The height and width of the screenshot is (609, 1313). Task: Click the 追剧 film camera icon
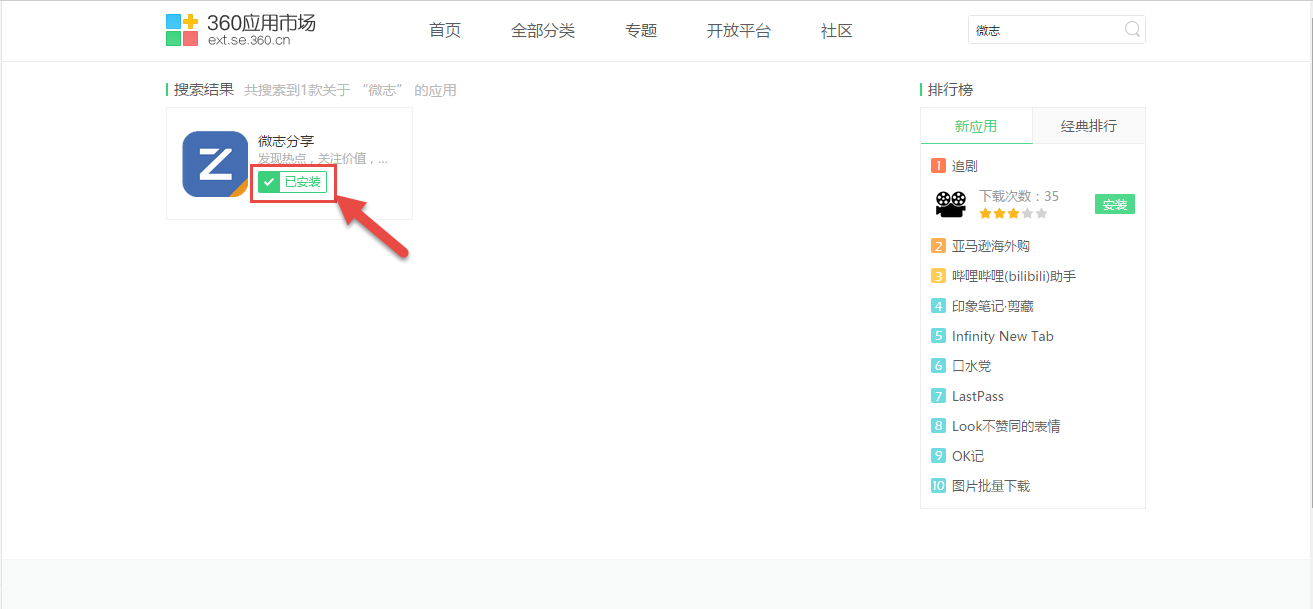[x=951, y=204]
